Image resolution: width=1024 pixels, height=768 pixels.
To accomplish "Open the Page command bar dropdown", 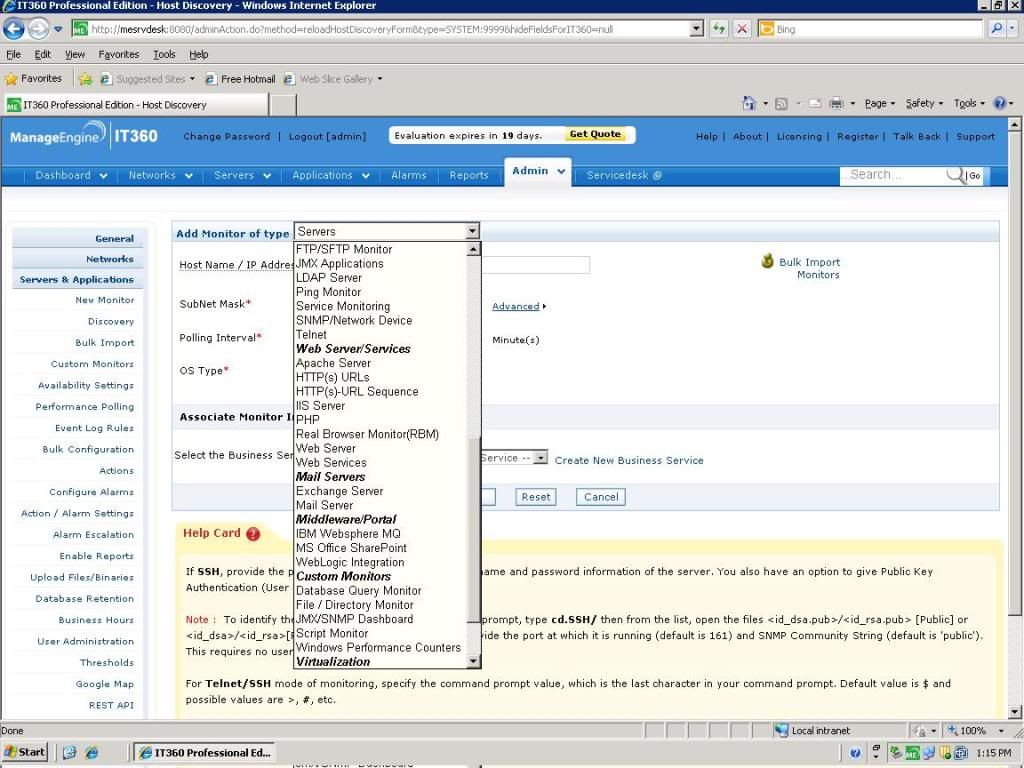I will click(880, 103).
